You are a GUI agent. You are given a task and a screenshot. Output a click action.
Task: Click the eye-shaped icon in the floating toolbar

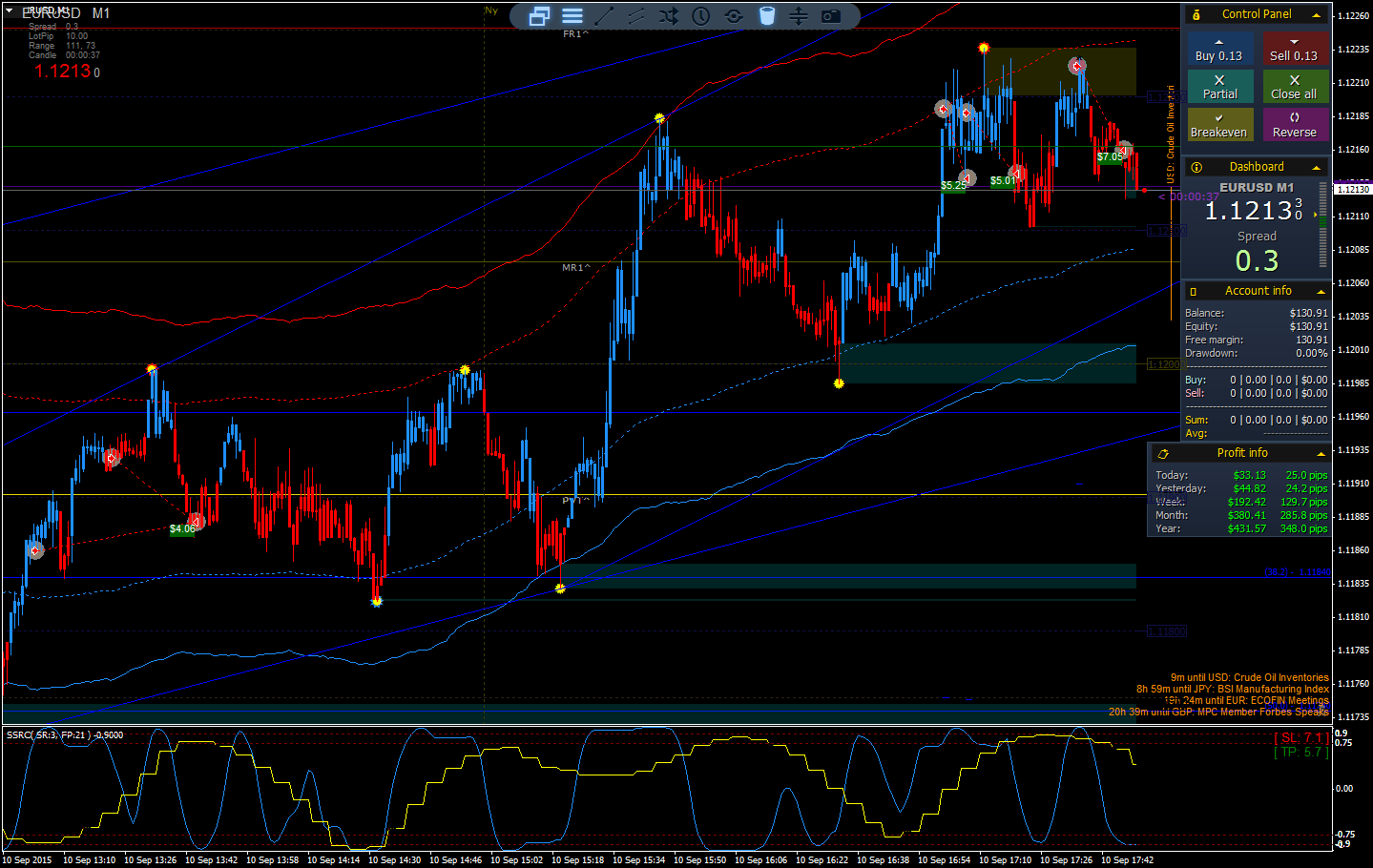tap(734, 16)
